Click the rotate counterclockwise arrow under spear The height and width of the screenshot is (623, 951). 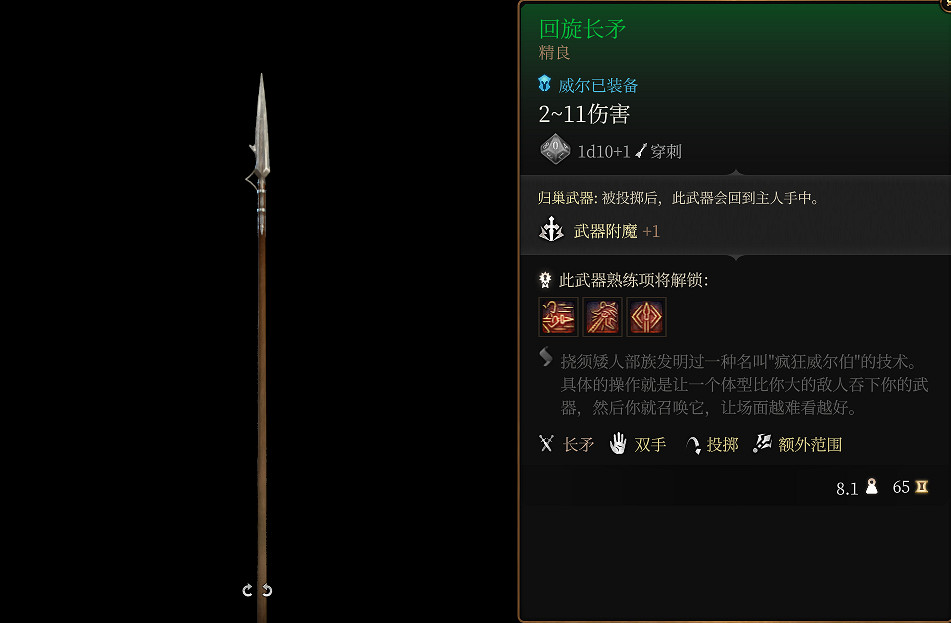[247, 590]
